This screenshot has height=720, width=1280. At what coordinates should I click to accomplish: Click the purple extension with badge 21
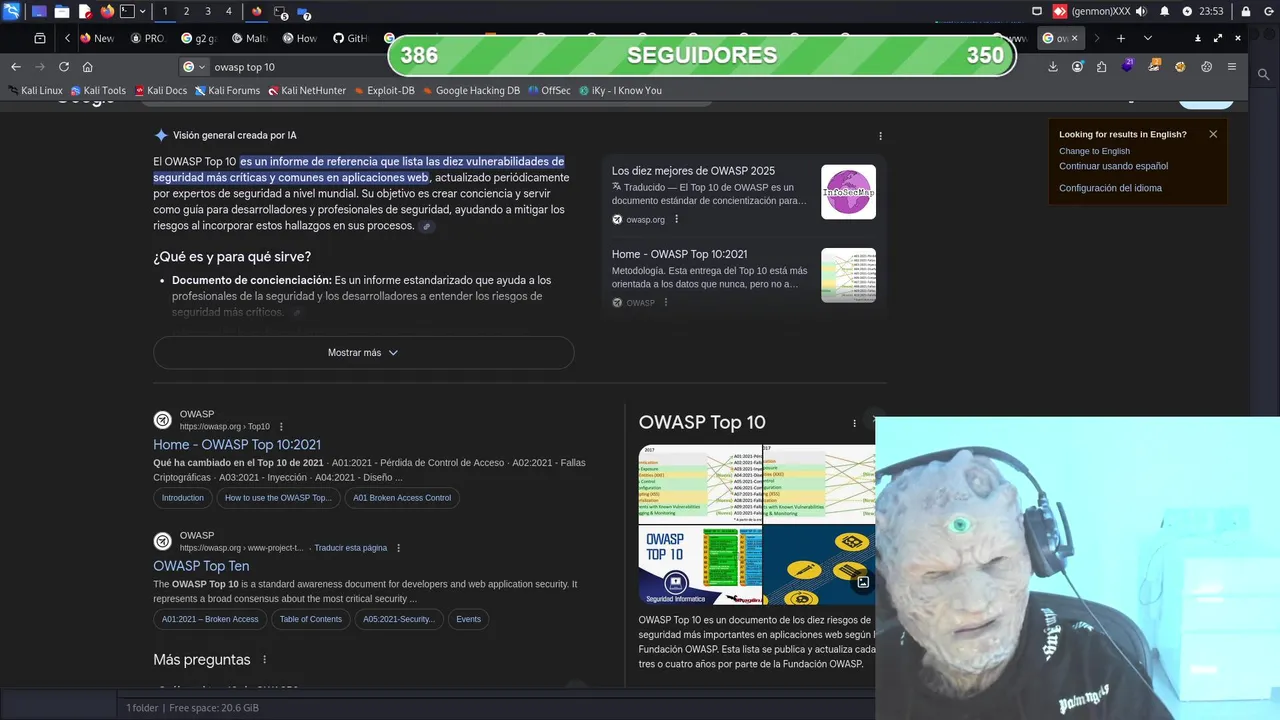[1127, 66]
